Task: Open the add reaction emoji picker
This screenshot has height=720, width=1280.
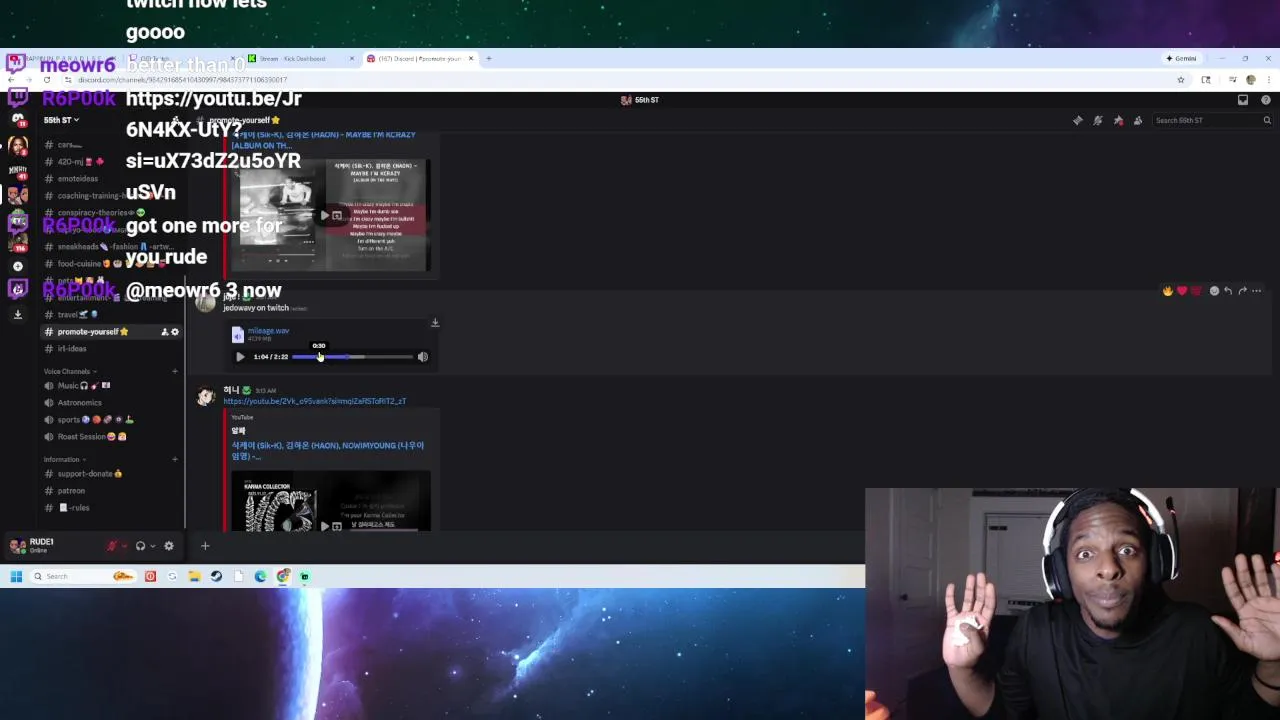Action: coord(1214,291)
